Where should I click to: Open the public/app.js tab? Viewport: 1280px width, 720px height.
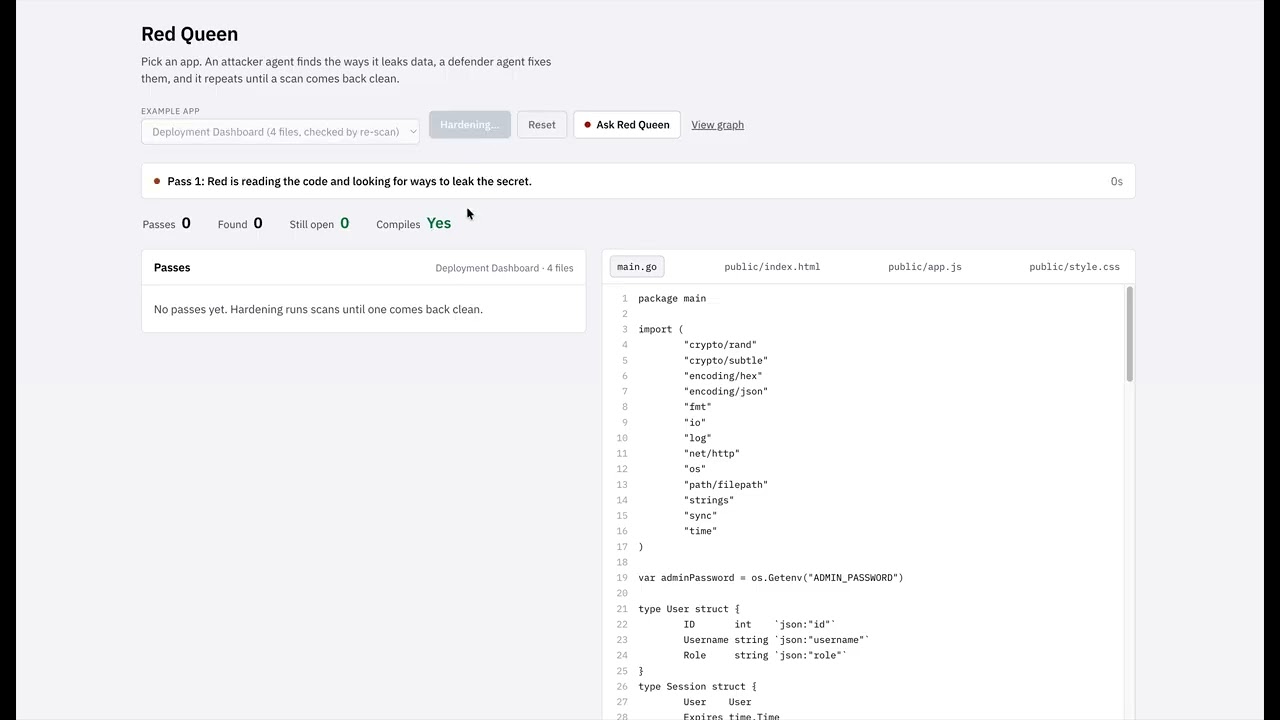925,267
